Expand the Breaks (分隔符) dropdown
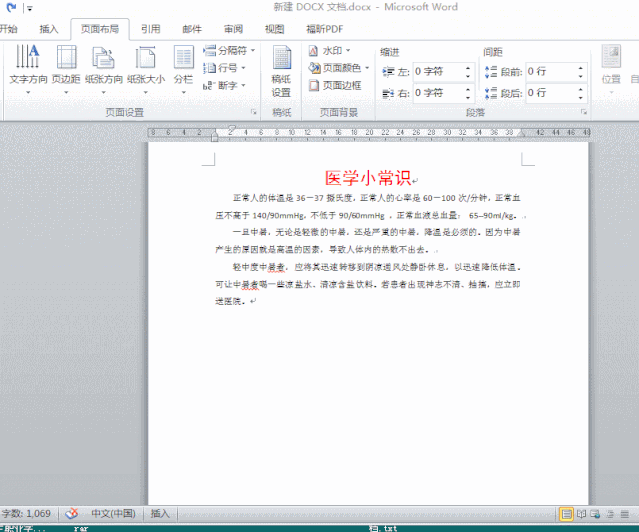This screenshot has width=639, height=532. tap(227, 50)
